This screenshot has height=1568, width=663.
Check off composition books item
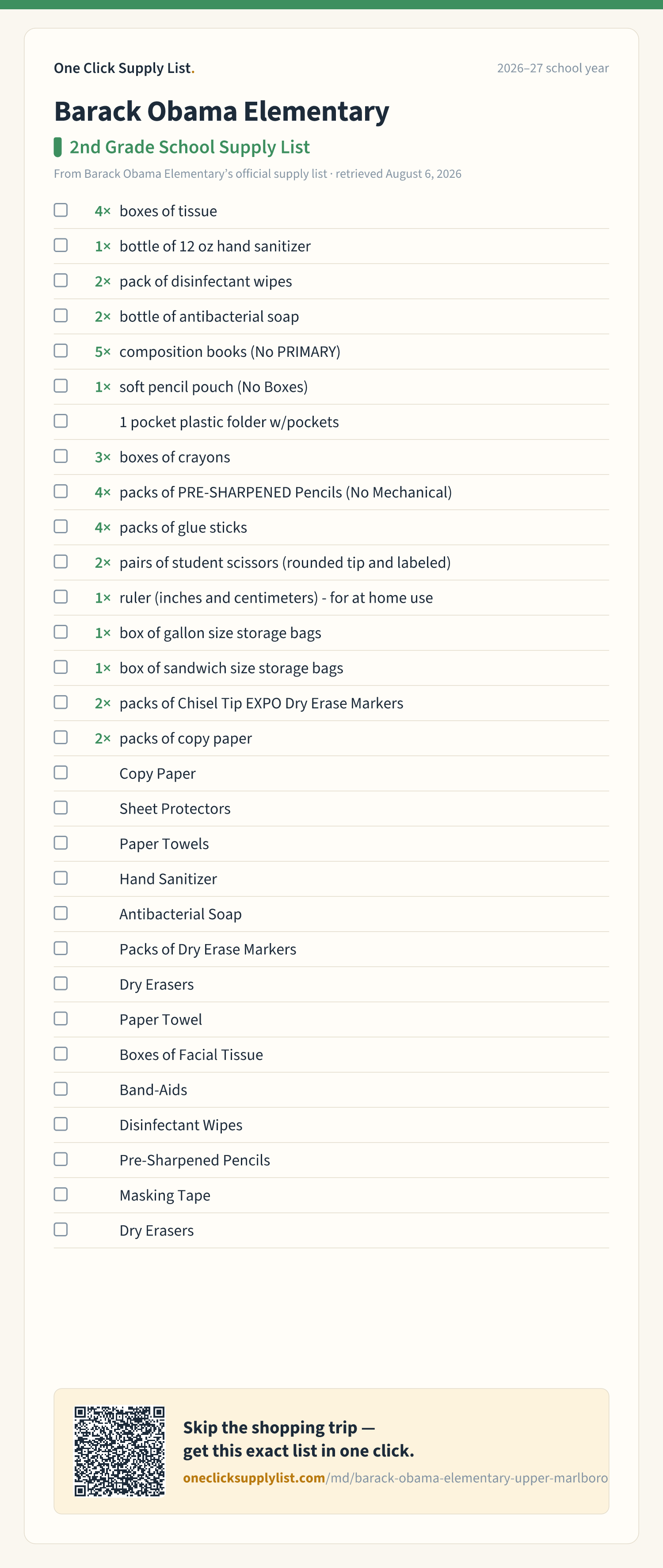click(x=61, y=351)
